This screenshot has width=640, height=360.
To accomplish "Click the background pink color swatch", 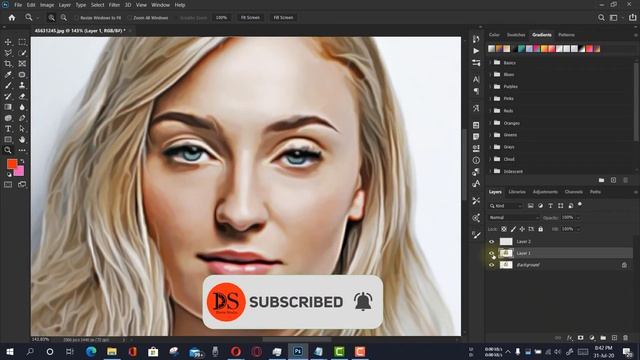I will (x=20, y=171).
